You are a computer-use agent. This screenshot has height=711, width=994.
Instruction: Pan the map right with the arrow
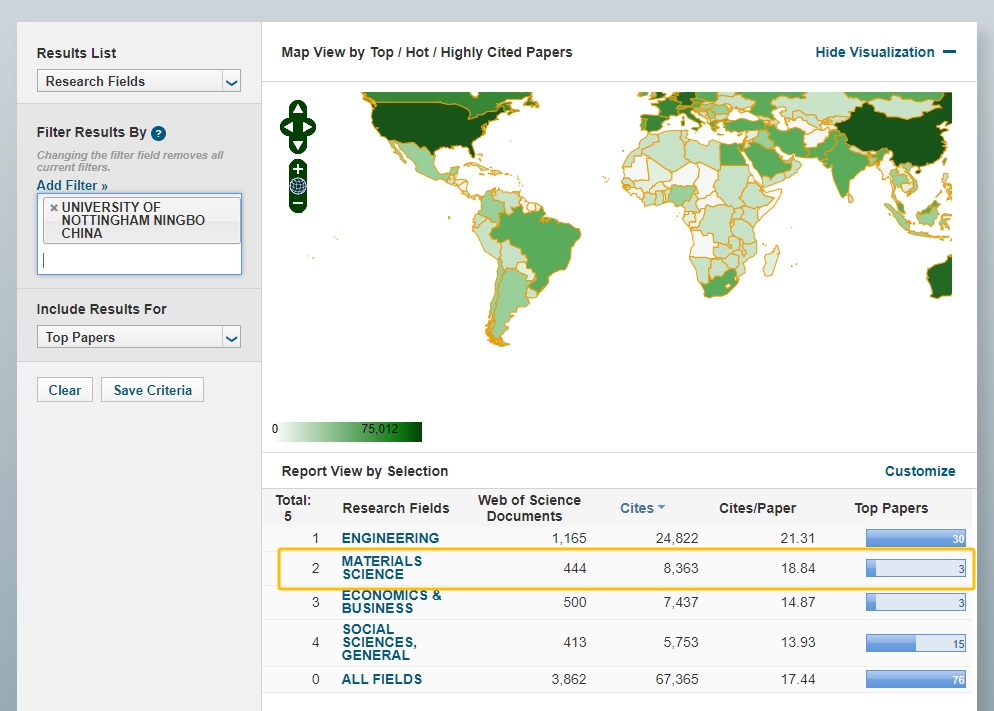[x=308, y=127]
